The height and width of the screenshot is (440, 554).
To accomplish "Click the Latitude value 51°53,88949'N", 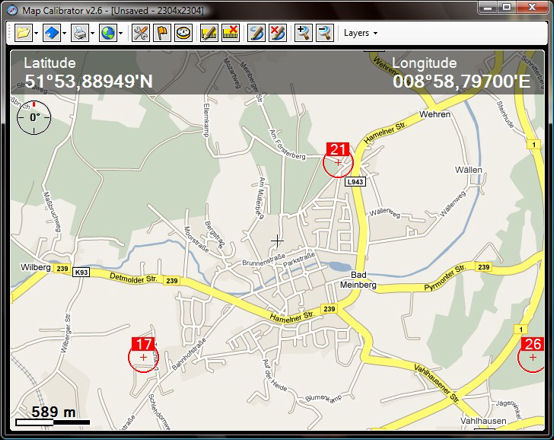I will coord(89,81).
